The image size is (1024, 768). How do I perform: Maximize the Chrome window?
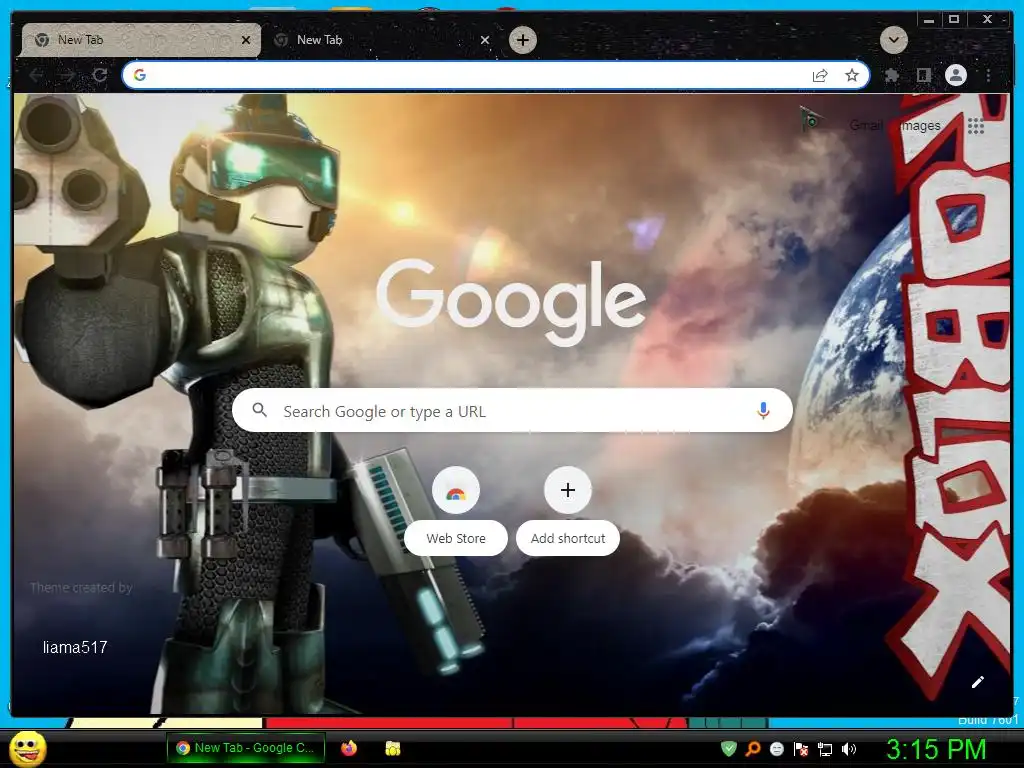coord(954,20)
